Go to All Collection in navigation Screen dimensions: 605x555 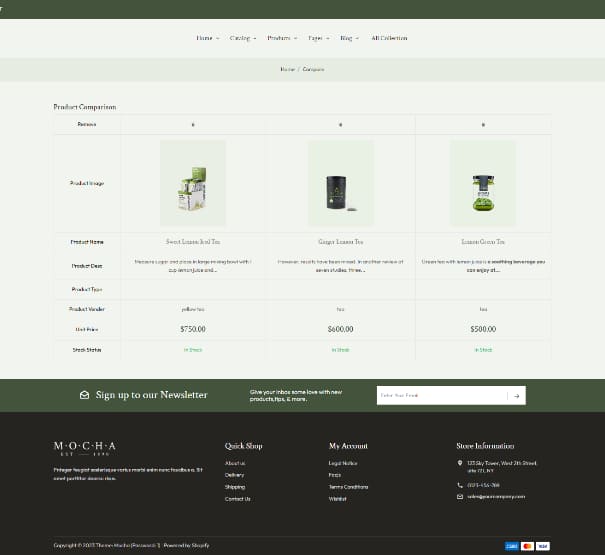pyautogui.click(x=389, y=38)
